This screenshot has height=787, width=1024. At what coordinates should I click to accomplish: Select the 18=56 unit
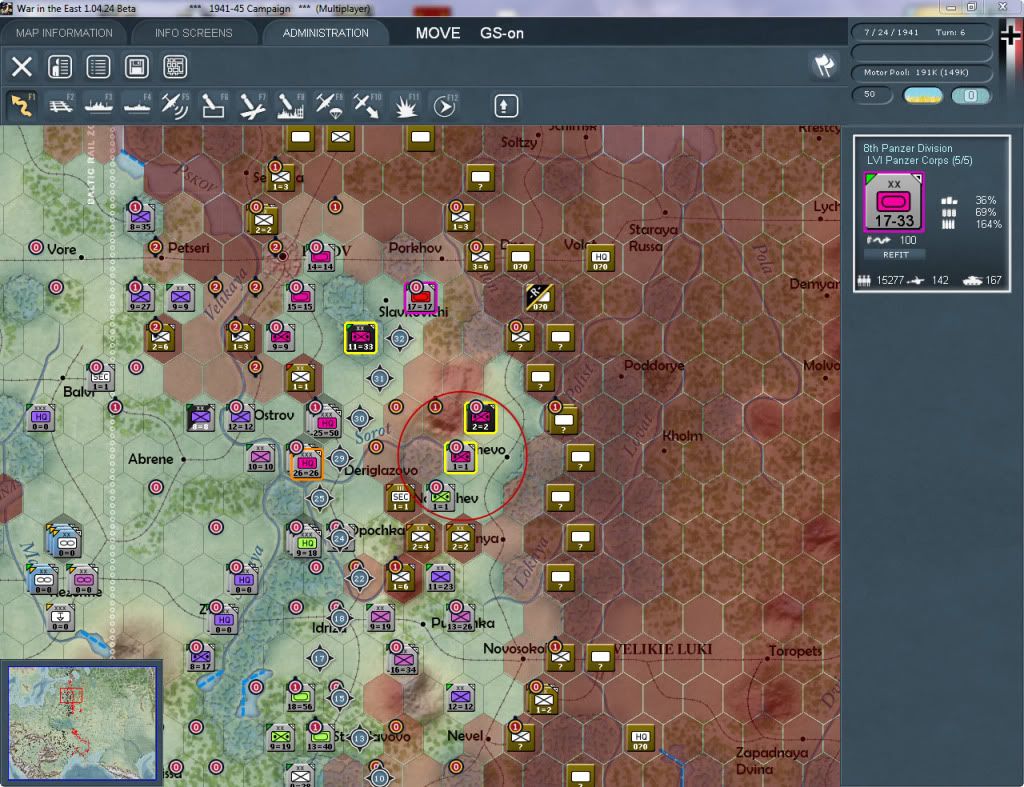point(300,698)
